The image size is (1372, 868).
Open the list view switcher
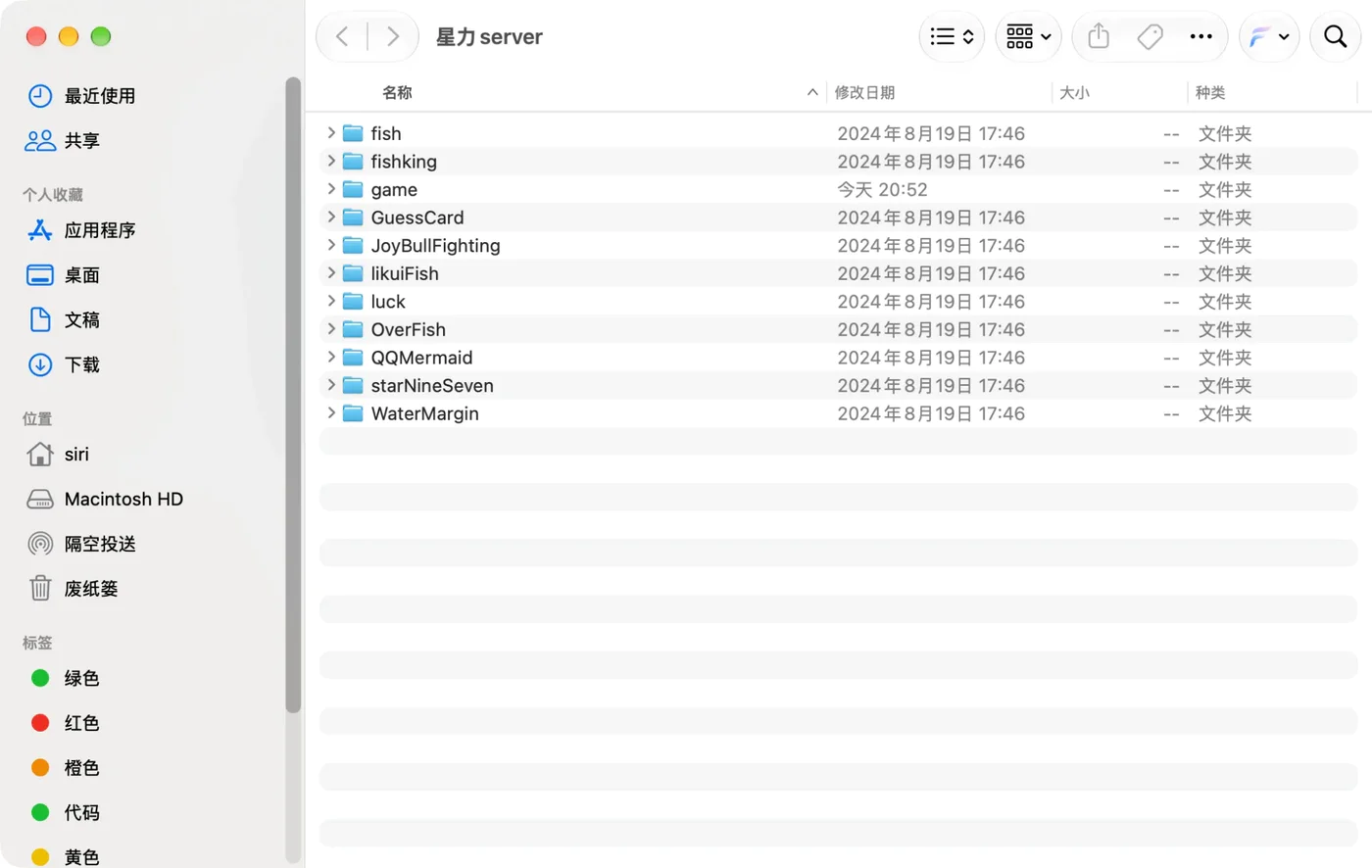[952, 37]
